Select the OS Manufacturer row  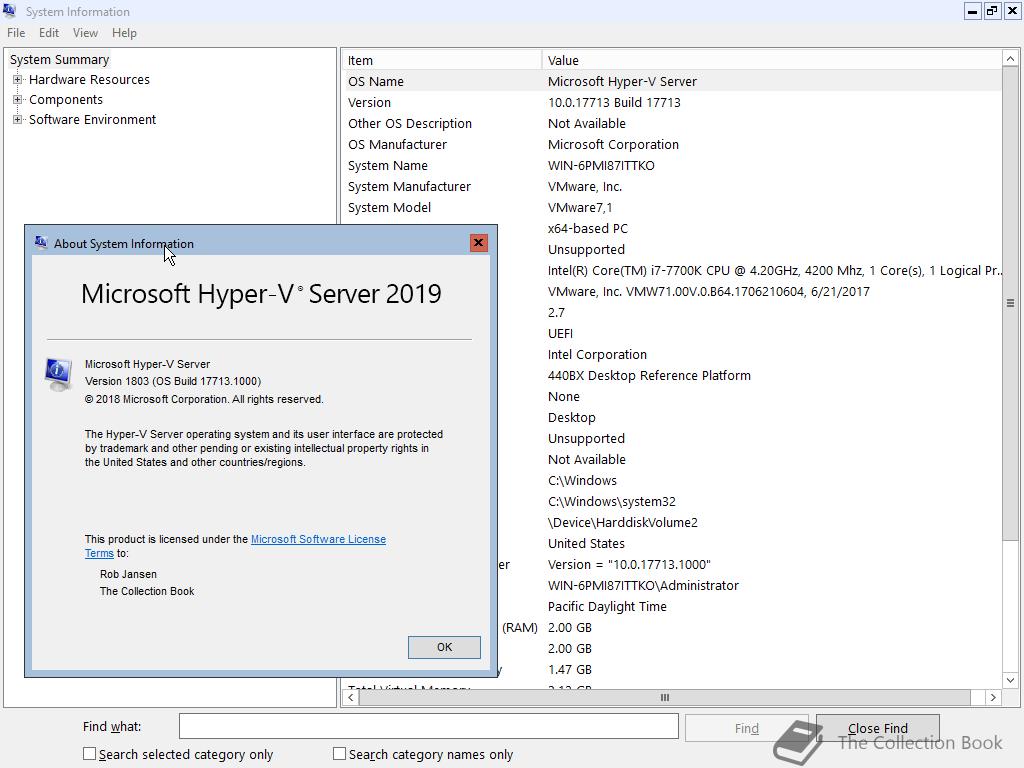tap(671, 144)
